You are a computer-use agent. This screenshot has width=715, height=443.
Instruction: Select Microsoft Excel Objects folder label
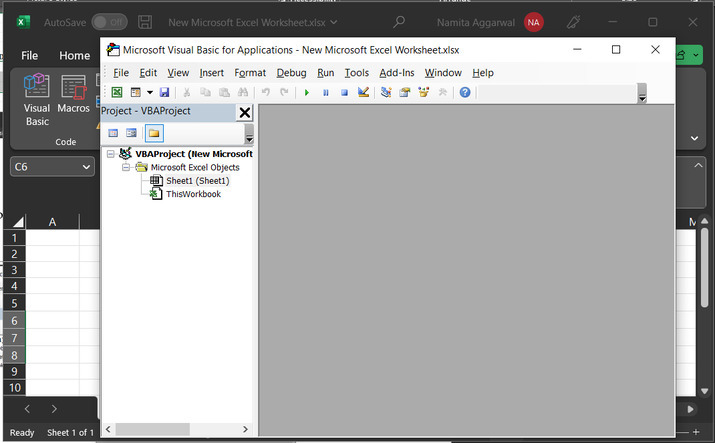195,167
